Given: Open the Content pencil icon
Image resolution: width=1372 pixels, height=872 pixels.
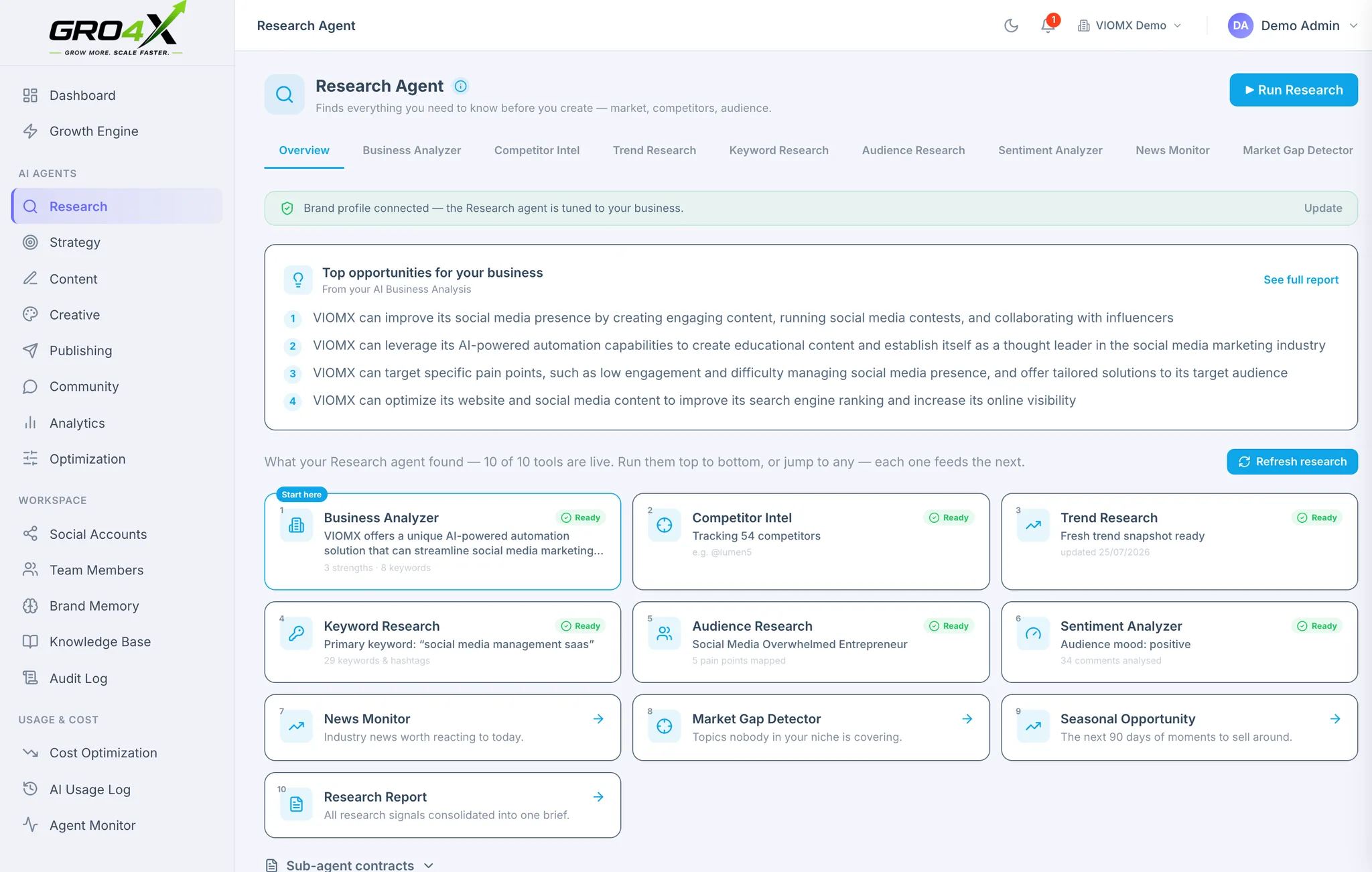Looking at the screenshot, I should [30, 279].
